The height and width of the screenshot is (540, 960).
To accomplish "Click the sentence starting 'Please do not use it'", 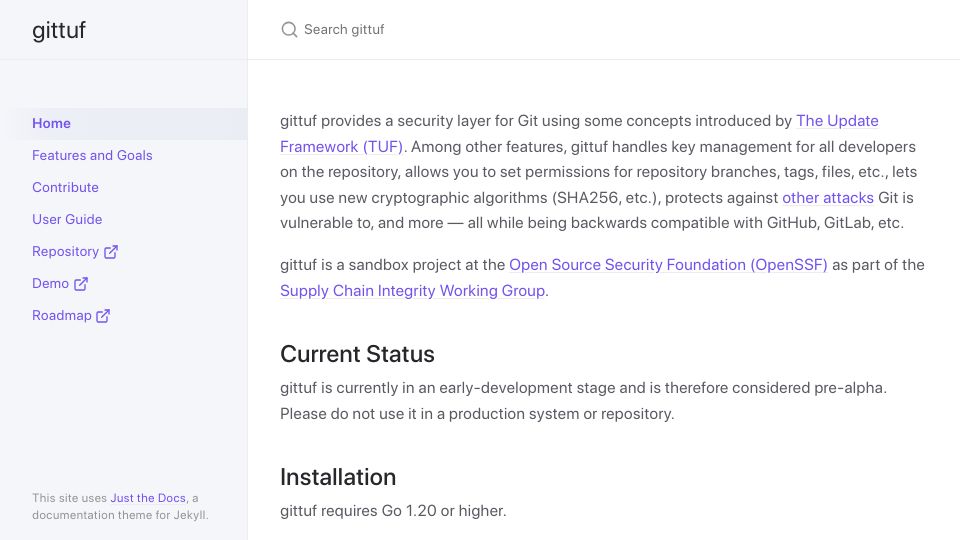I will point(477,414).
